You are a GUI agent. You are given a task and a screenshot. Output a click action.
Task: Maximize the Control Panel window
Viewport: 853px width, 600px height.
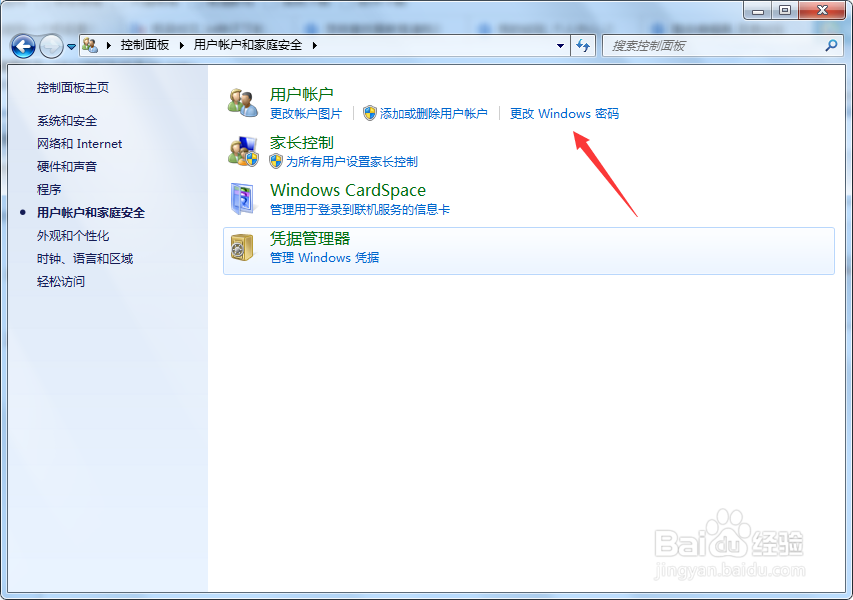[x=785, y=10]
